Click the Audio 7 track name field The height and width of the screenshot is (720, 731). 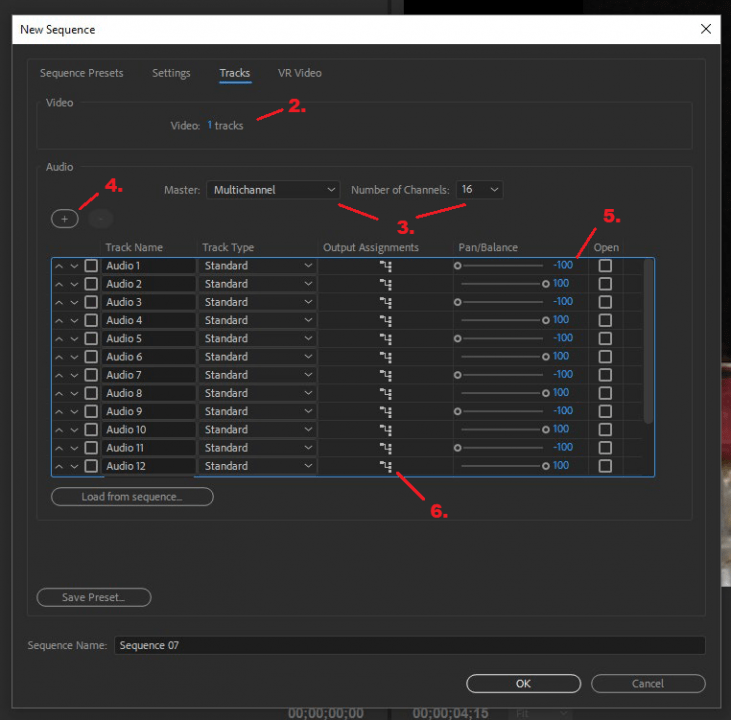pos(149,375)
